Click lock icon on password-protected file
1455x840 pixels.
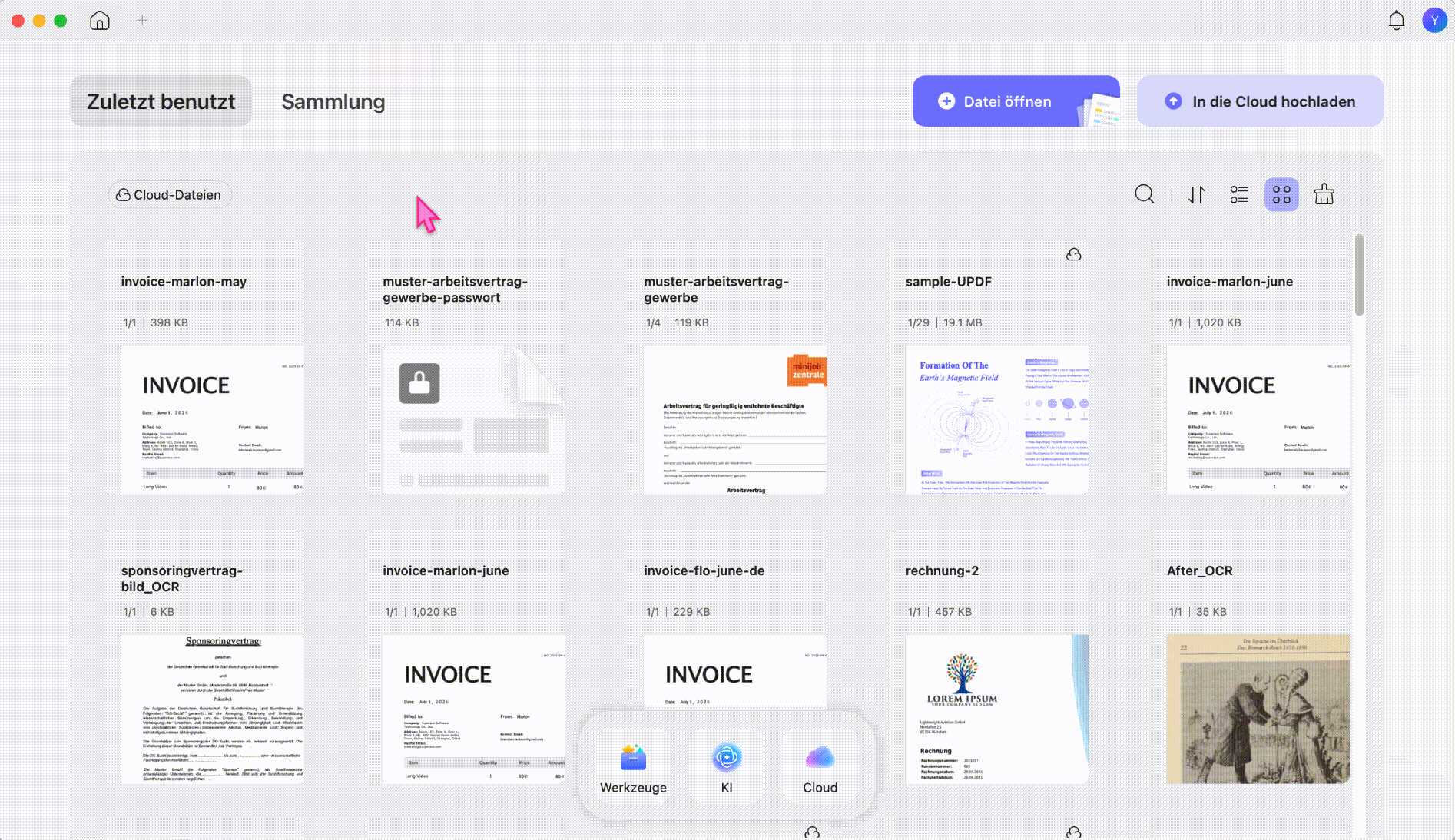419,383
